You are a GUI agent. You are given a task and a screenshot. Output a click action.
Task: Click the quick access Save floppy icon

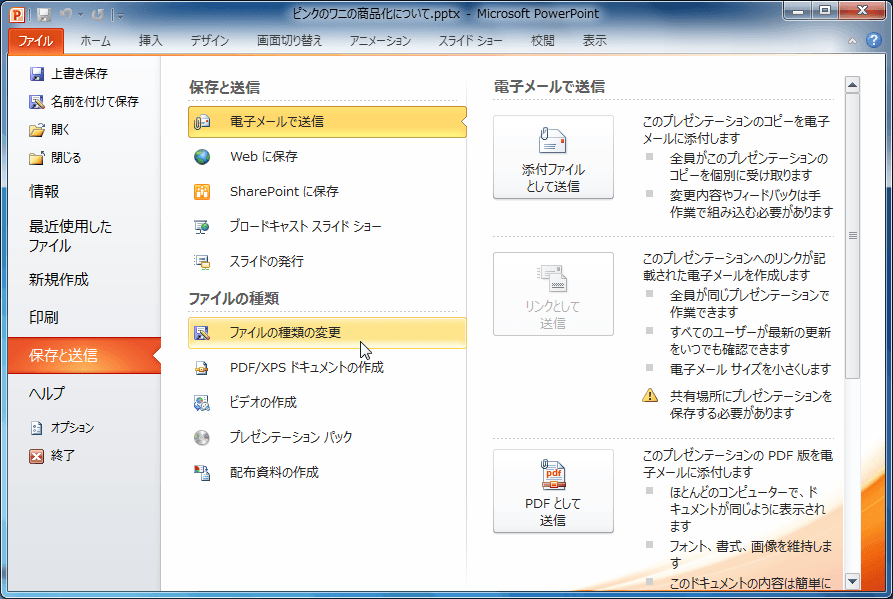point(44,14)
